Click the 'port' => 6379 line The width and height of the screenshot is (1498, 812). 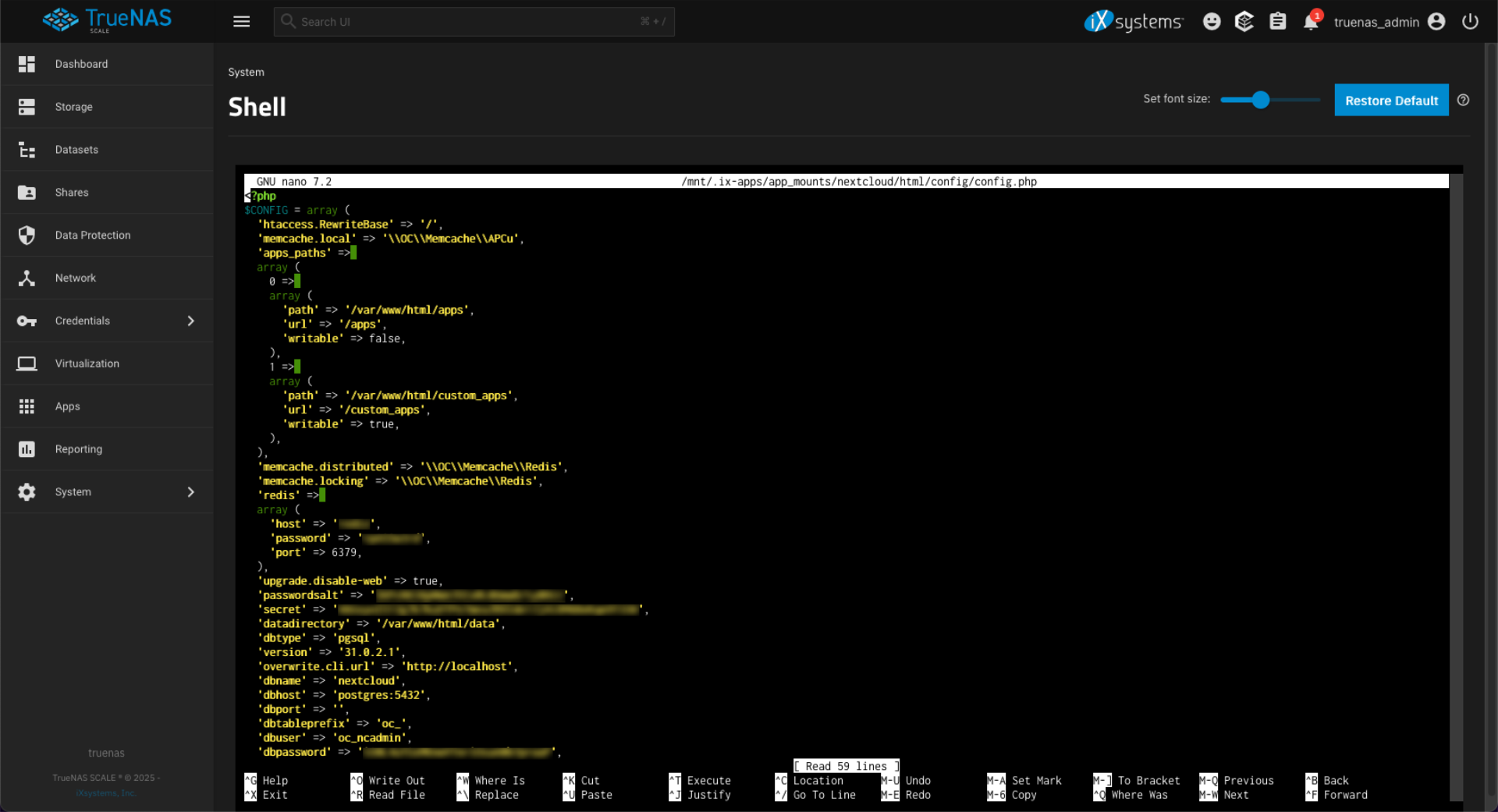pos(315,553)
